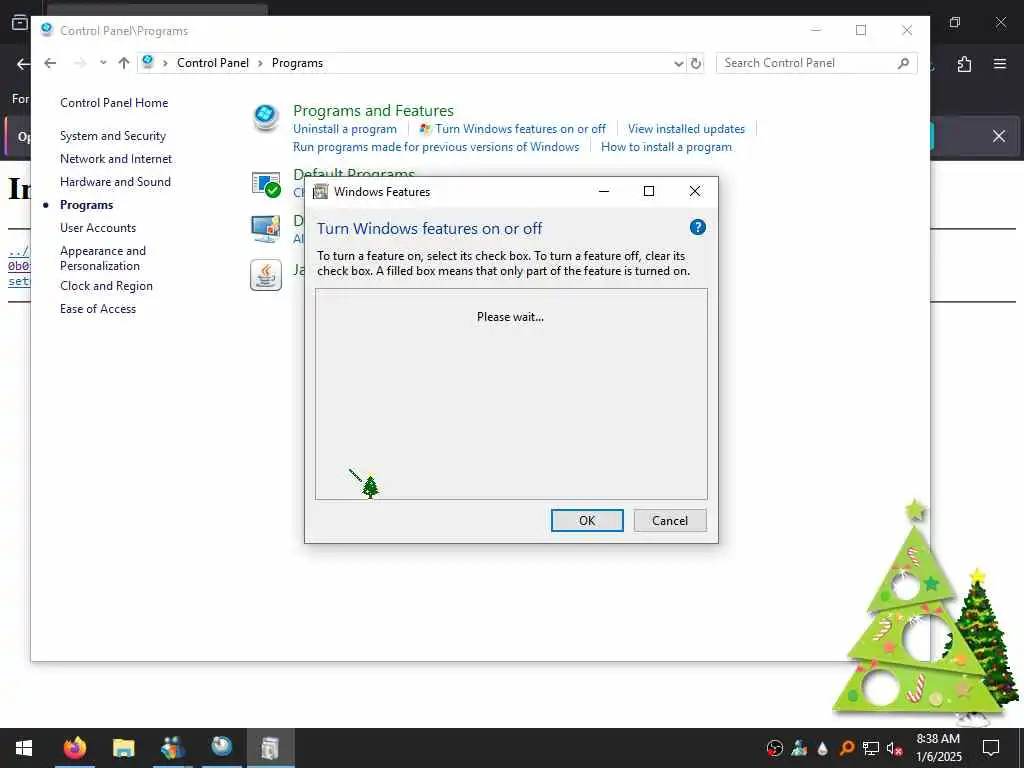Maximize the Windows Features dialog
1024x768 pixels.
(648, 191)
